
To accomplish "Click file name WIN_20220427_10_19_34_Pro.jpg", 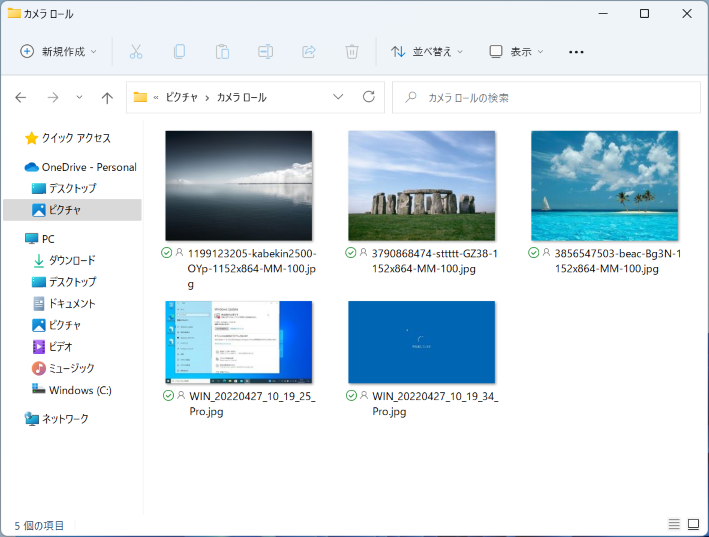I will point(435,404).
